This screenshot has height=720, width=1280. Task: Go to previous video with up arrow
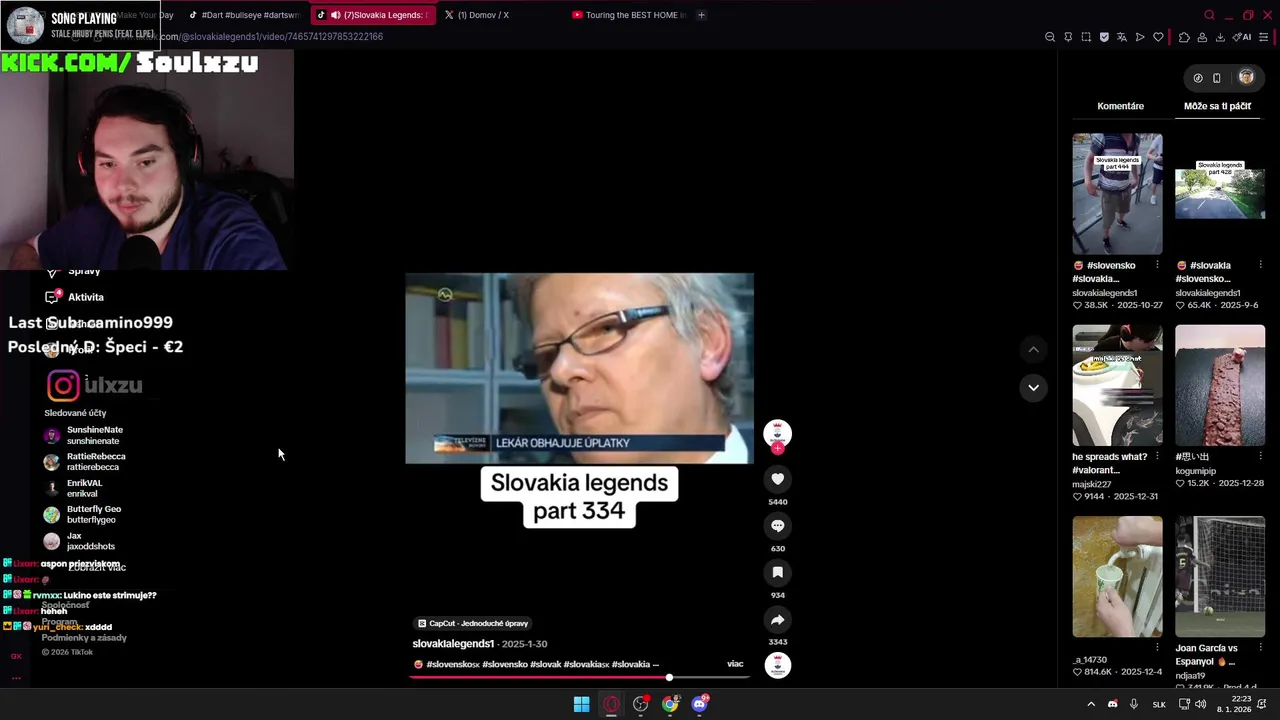1033,349
